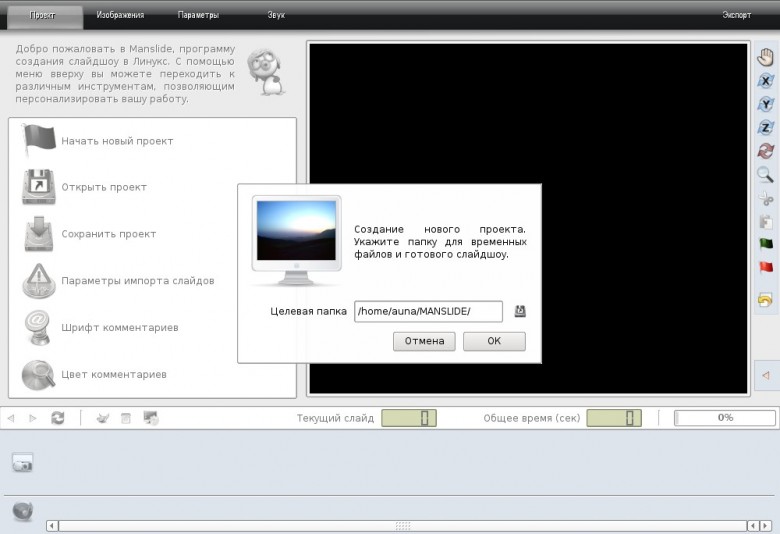Click the yellow undo arrow icon

point(766,300)
